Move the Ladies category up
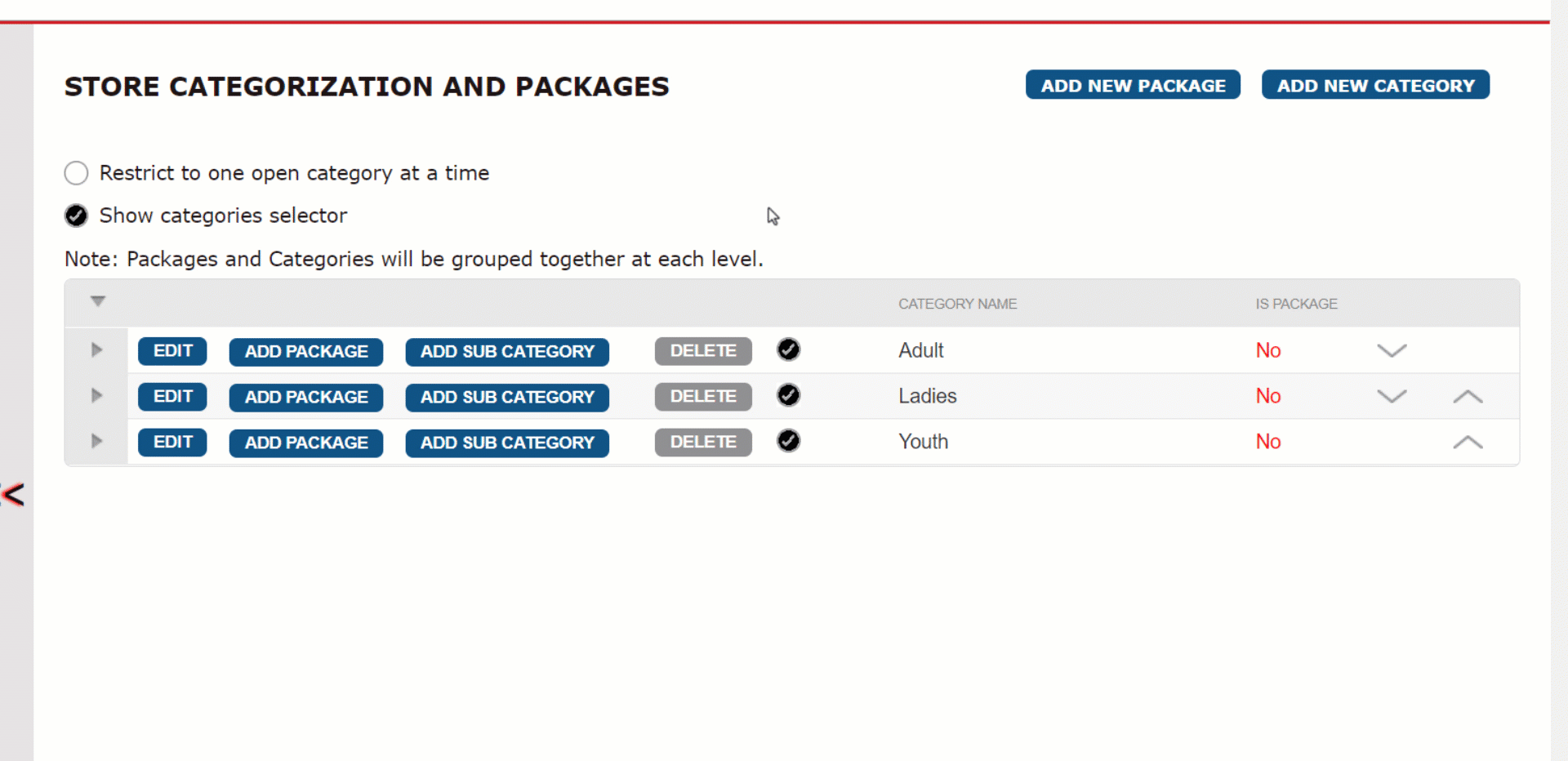1568x761 pixels. point(1468,396)
